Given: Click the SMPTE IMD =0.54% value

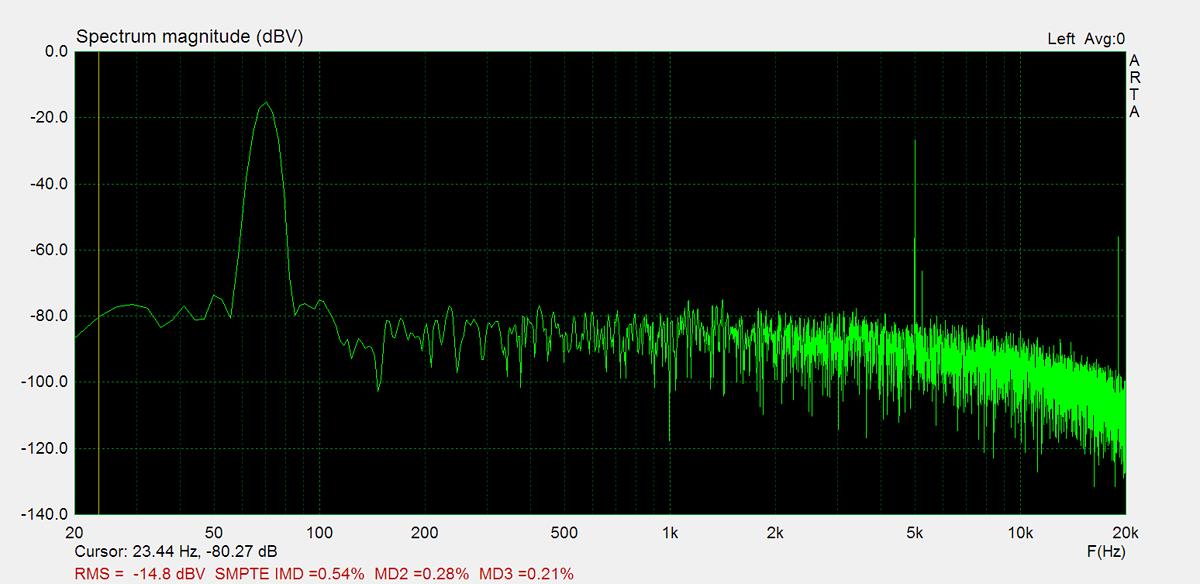Looking at the screenshot, I should (x=291, y=573).
